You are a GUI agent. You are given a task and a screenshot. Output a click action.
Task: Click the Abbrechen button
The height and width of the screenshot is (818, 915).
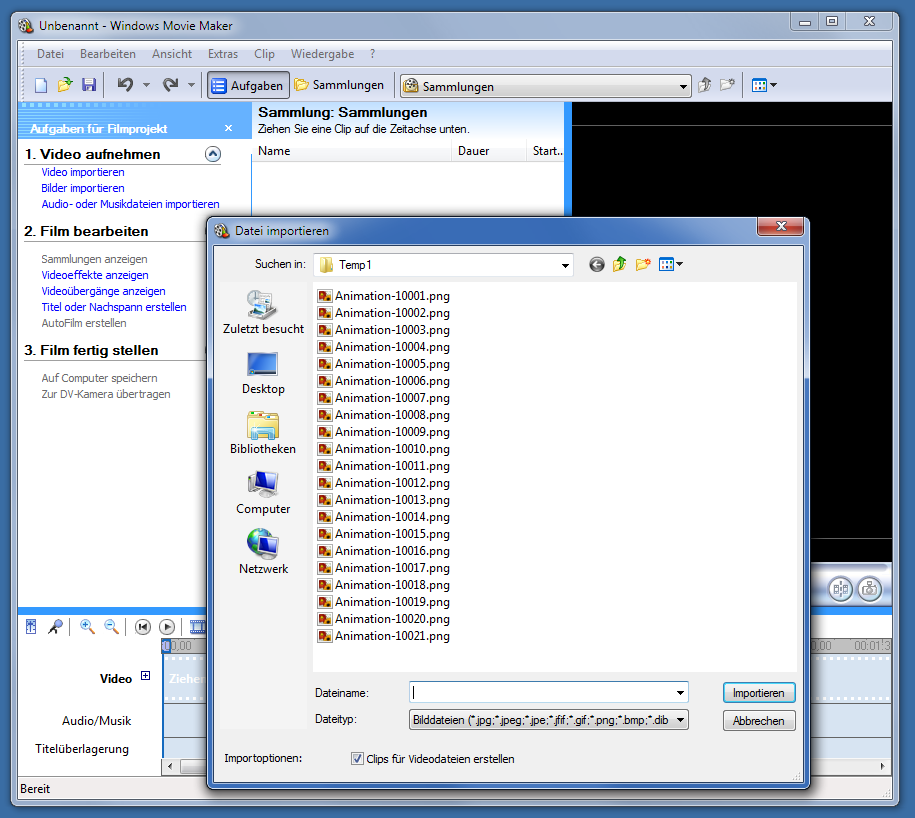[759, 721]
